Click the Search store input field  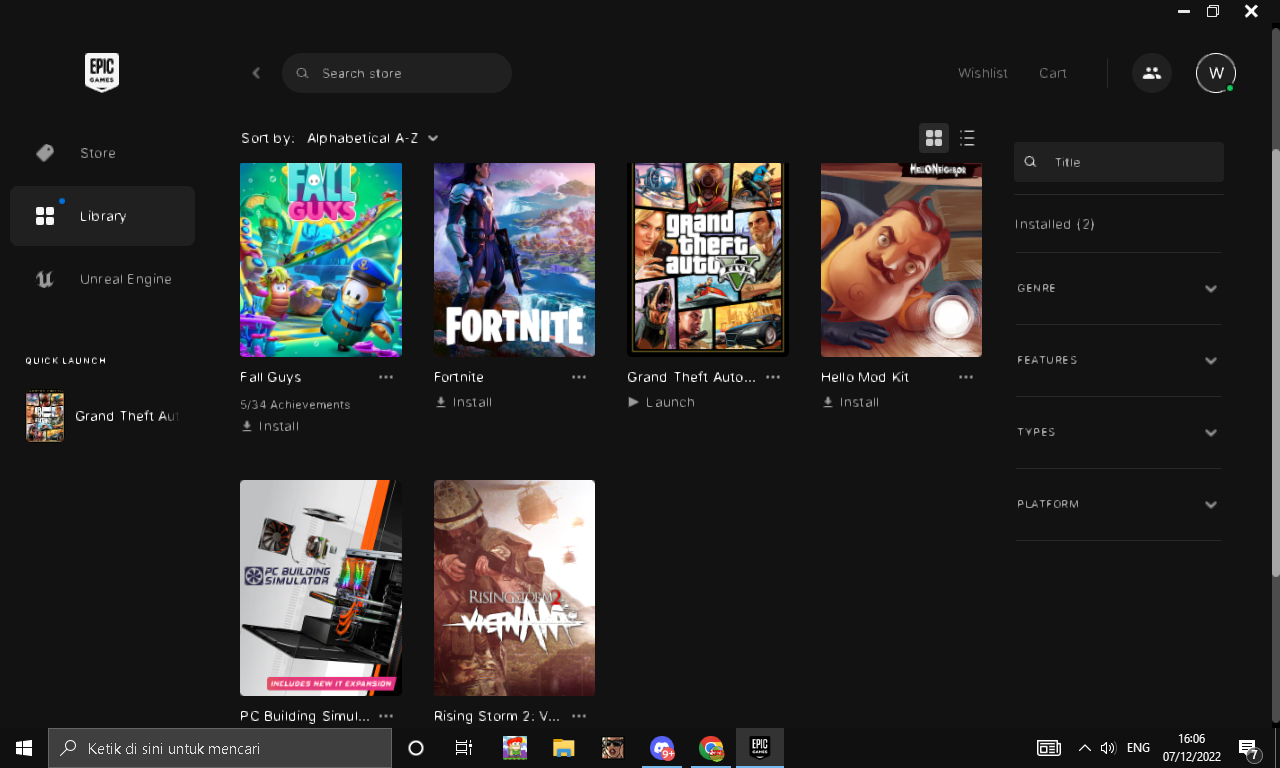coord(397,73)
